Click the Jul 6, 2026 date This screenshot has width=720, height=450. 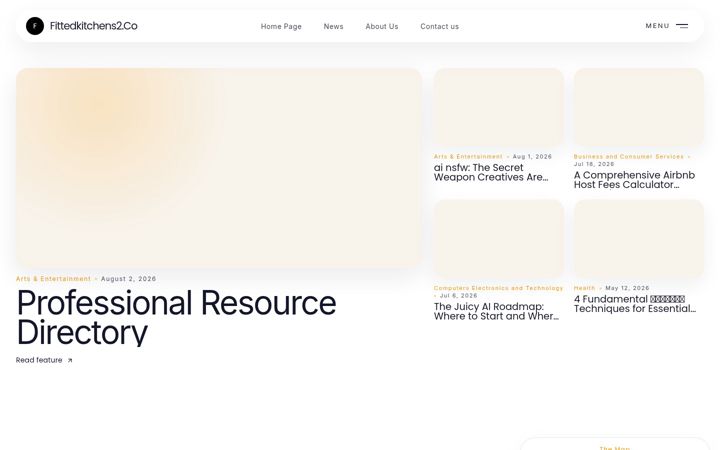pos(459,295)
